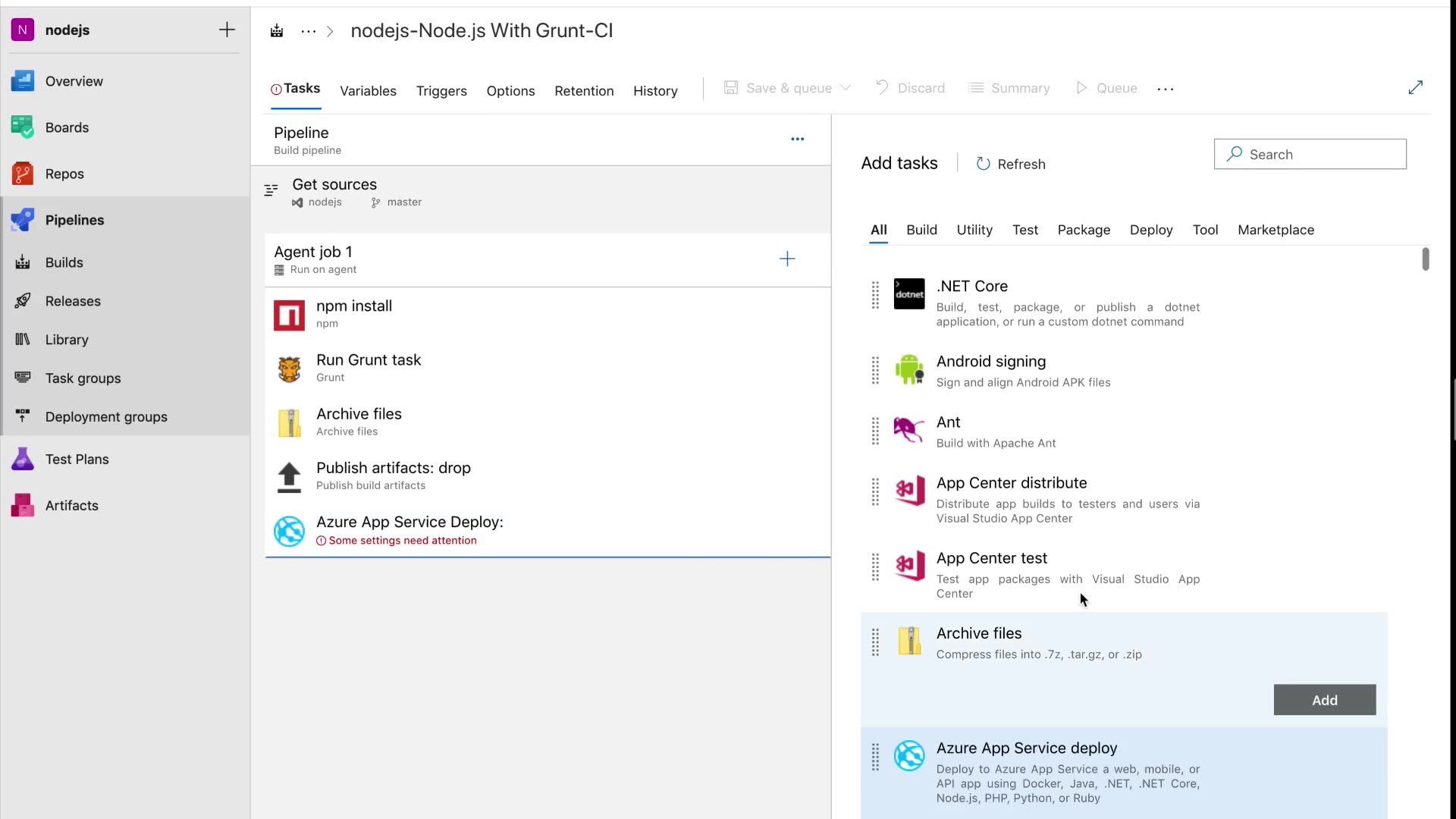Click the task list vertical scrollbar thumb
The image size is (1456, 819).
coord(1425,259)
